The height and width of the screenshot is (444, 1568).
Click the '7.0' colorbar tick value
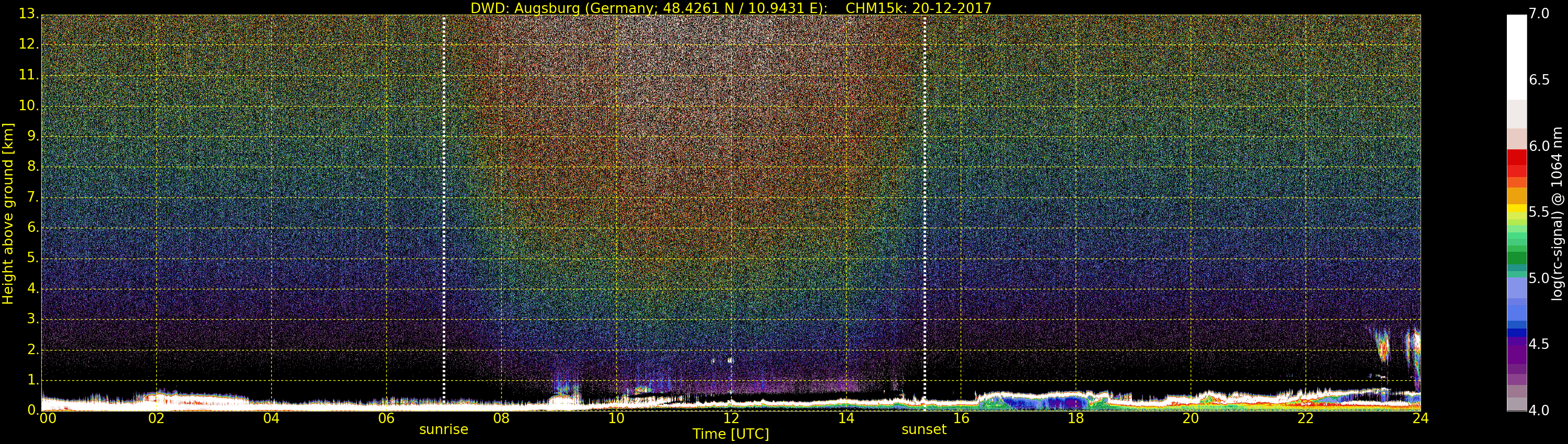coord(1539,14)
